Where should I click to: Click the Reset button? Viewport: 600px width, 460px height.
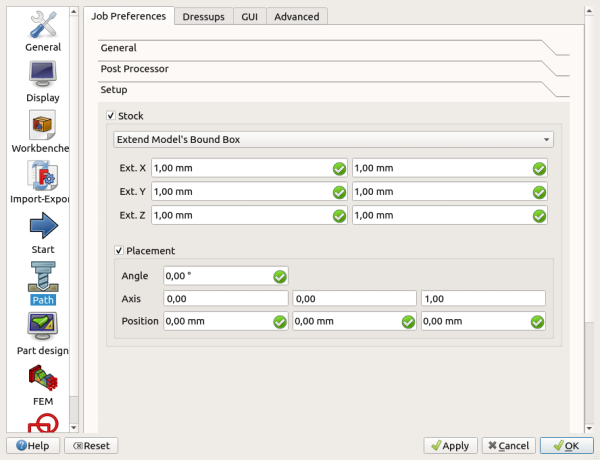coord(91,445)
